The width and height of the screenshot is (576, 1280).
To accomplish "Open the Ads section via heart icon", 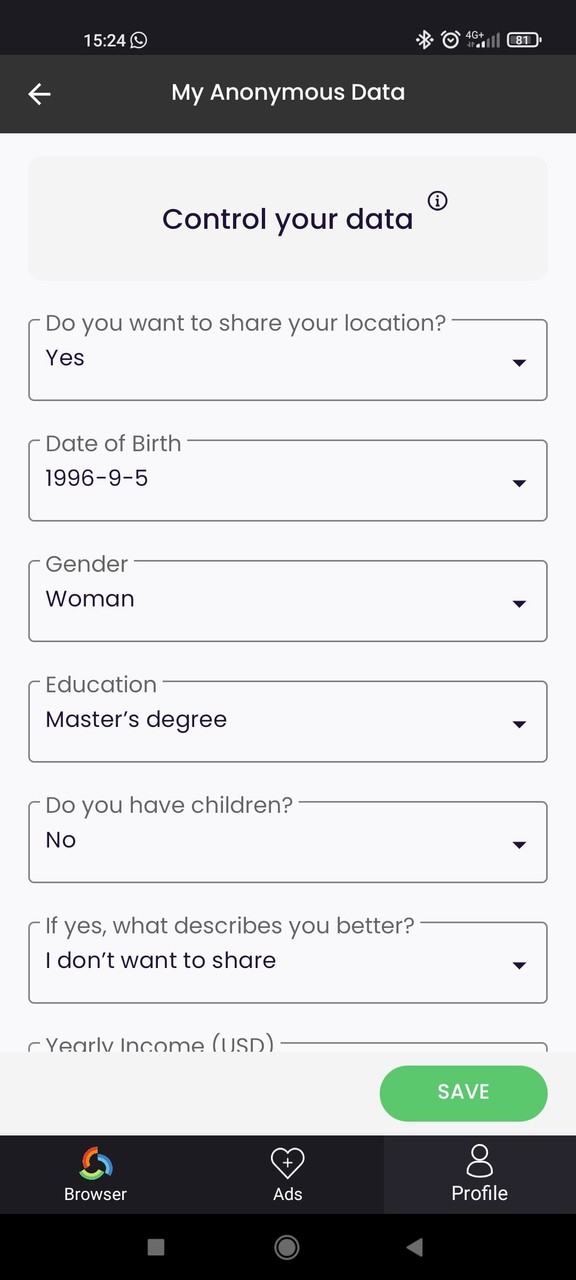I will pyautogui.click(x=287, y=1162).
